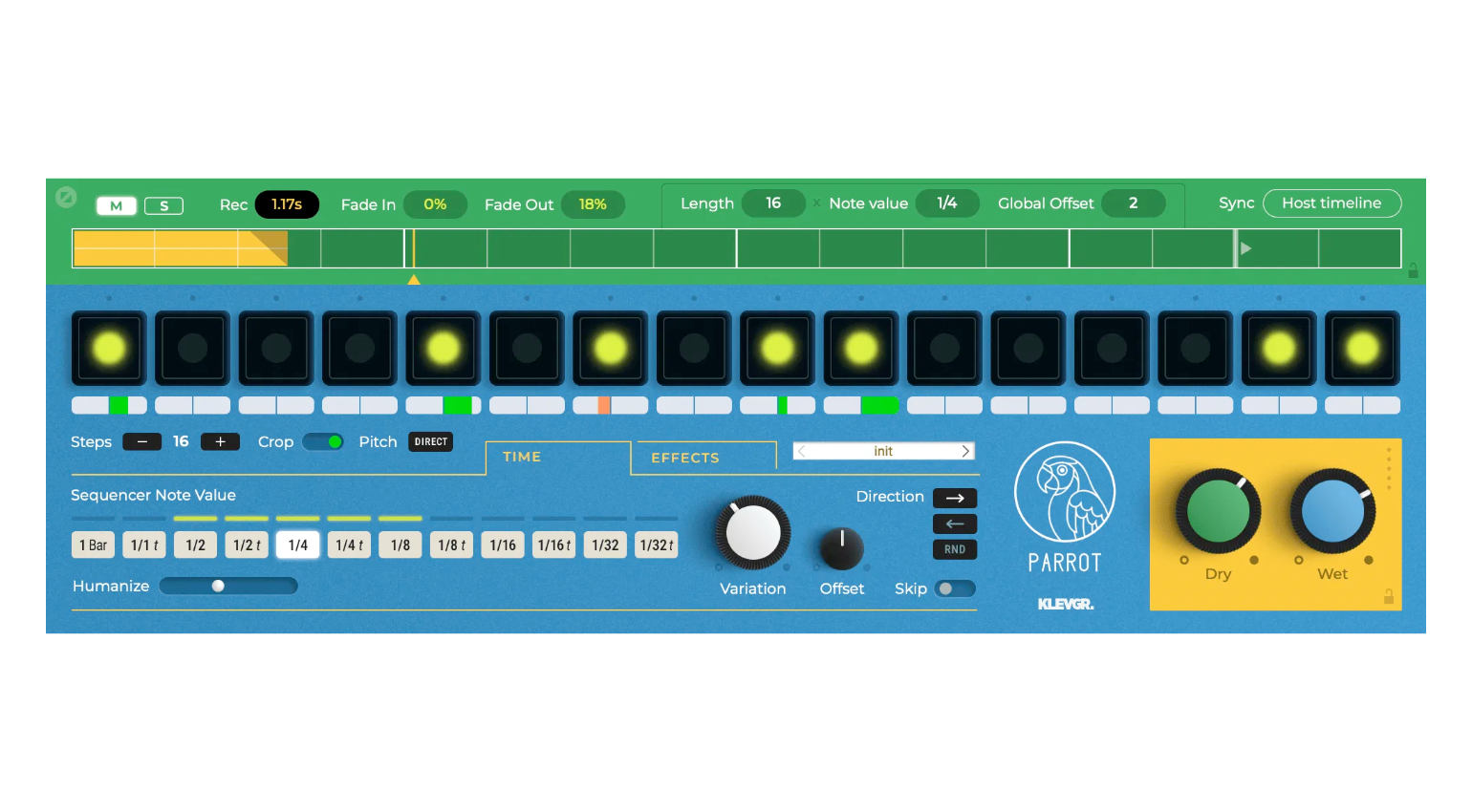Toggle the first step pad
Screen dimensions: 1472x812
point(109,349)
